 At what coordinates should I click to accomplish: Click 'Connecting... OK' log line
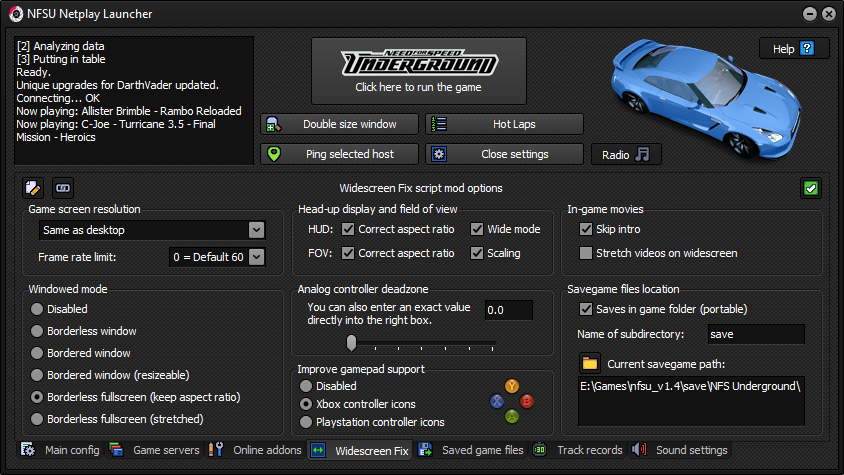click(58, 98)
